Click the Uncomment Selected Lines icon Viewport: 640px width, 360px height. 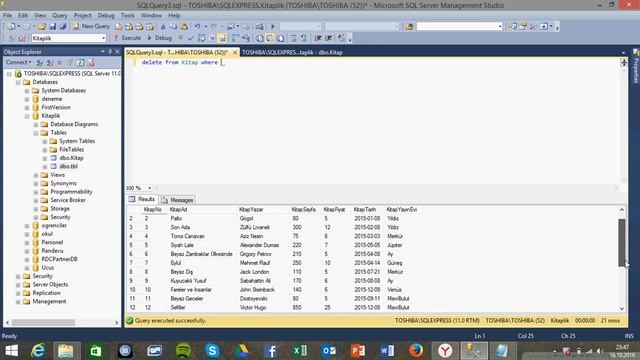(x=304, y=38)
